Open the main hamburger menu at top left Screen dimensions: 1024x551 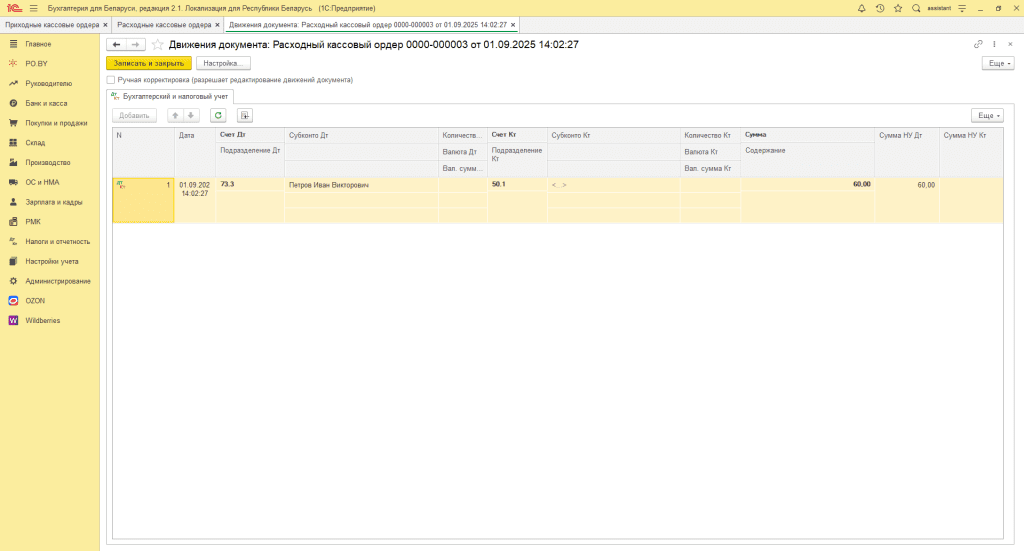click(33, 8)
